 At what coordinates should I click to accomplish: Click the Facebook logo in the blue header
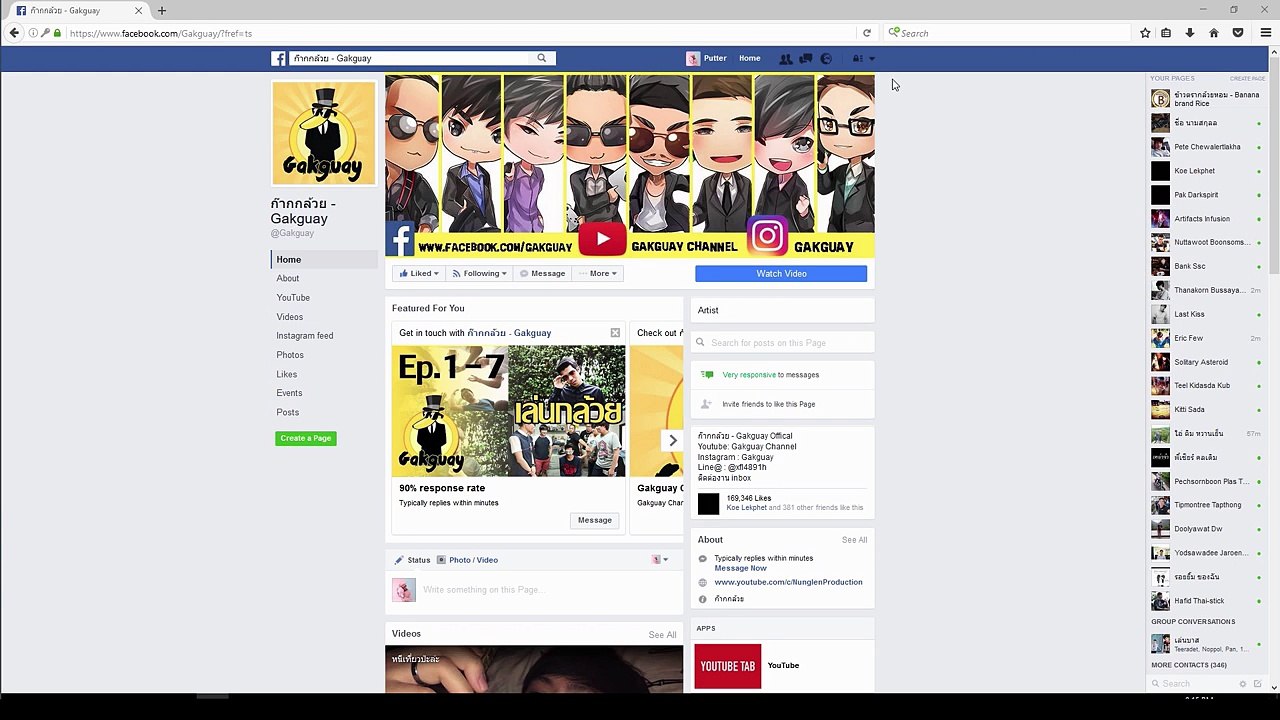[279, 59]
